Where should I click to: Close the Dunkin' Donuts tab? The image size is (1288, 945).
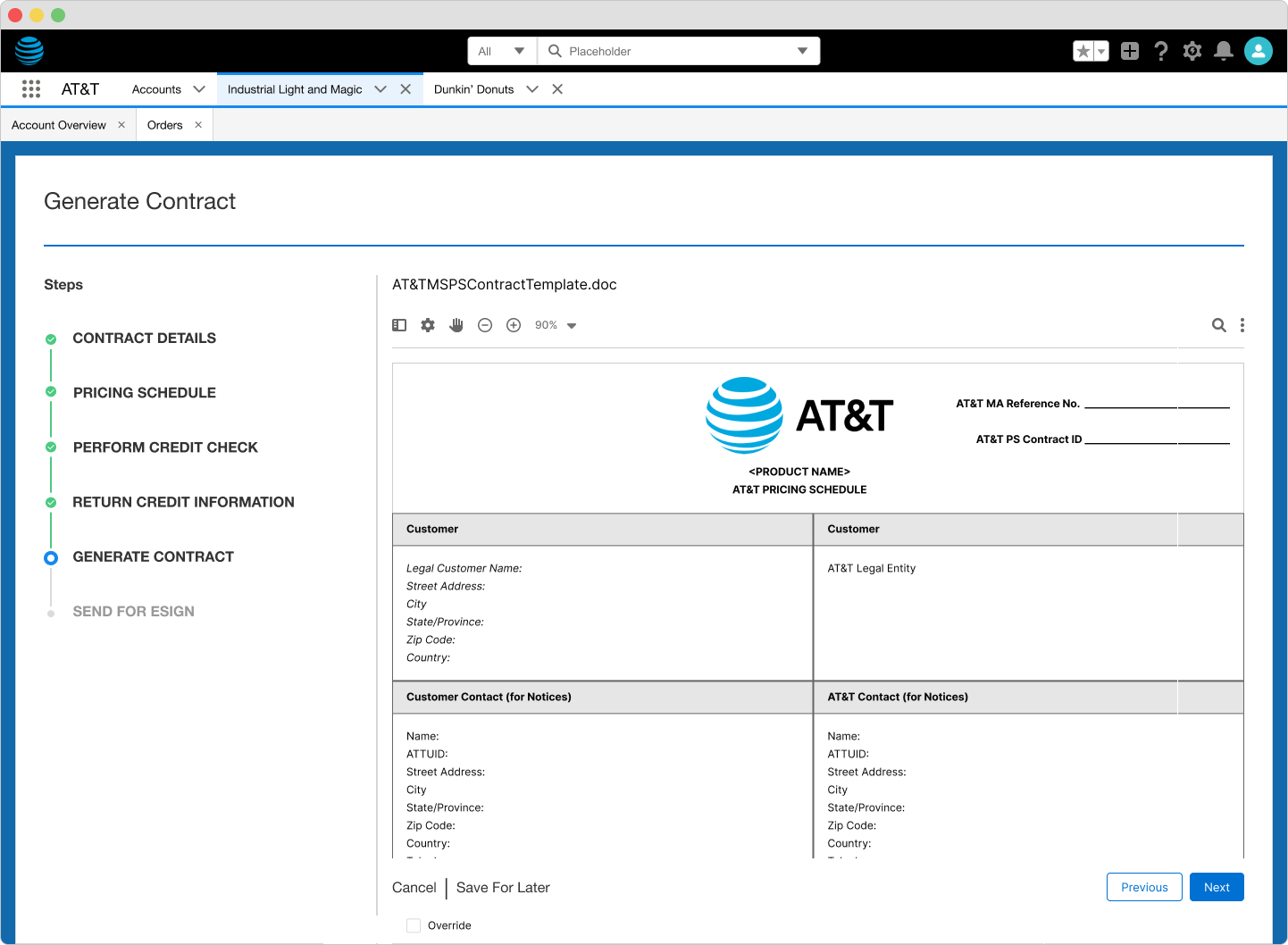click(x=557, y=89)
